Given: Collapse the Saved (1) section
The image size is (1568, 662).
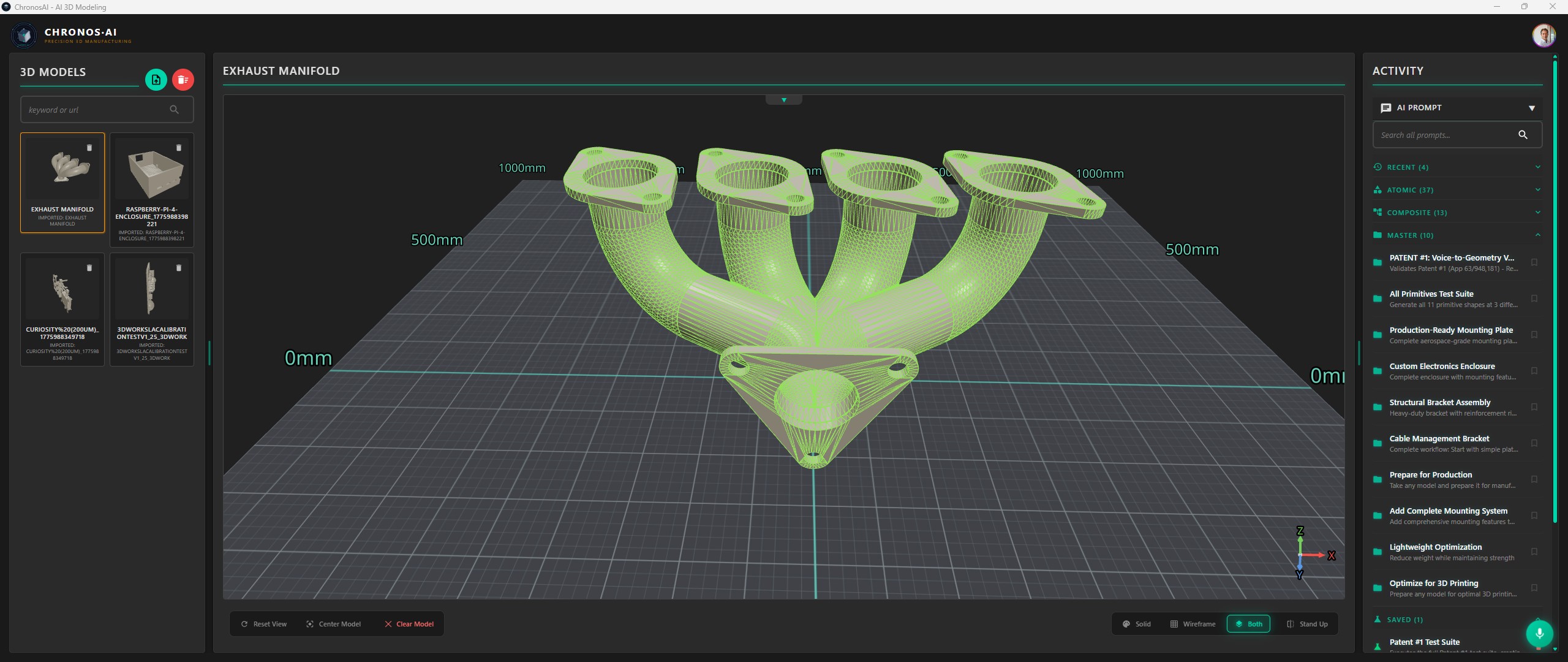Looking at the screenshot, I should click(x=1457, y=620).
